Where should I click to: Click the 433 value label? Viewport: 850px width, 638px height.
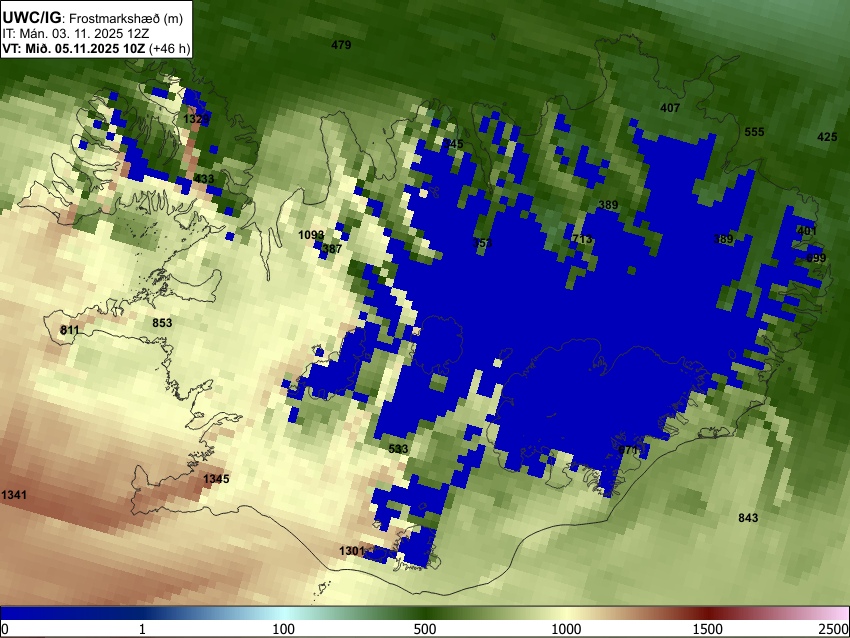pyautogui.click(x=204, y=178)
